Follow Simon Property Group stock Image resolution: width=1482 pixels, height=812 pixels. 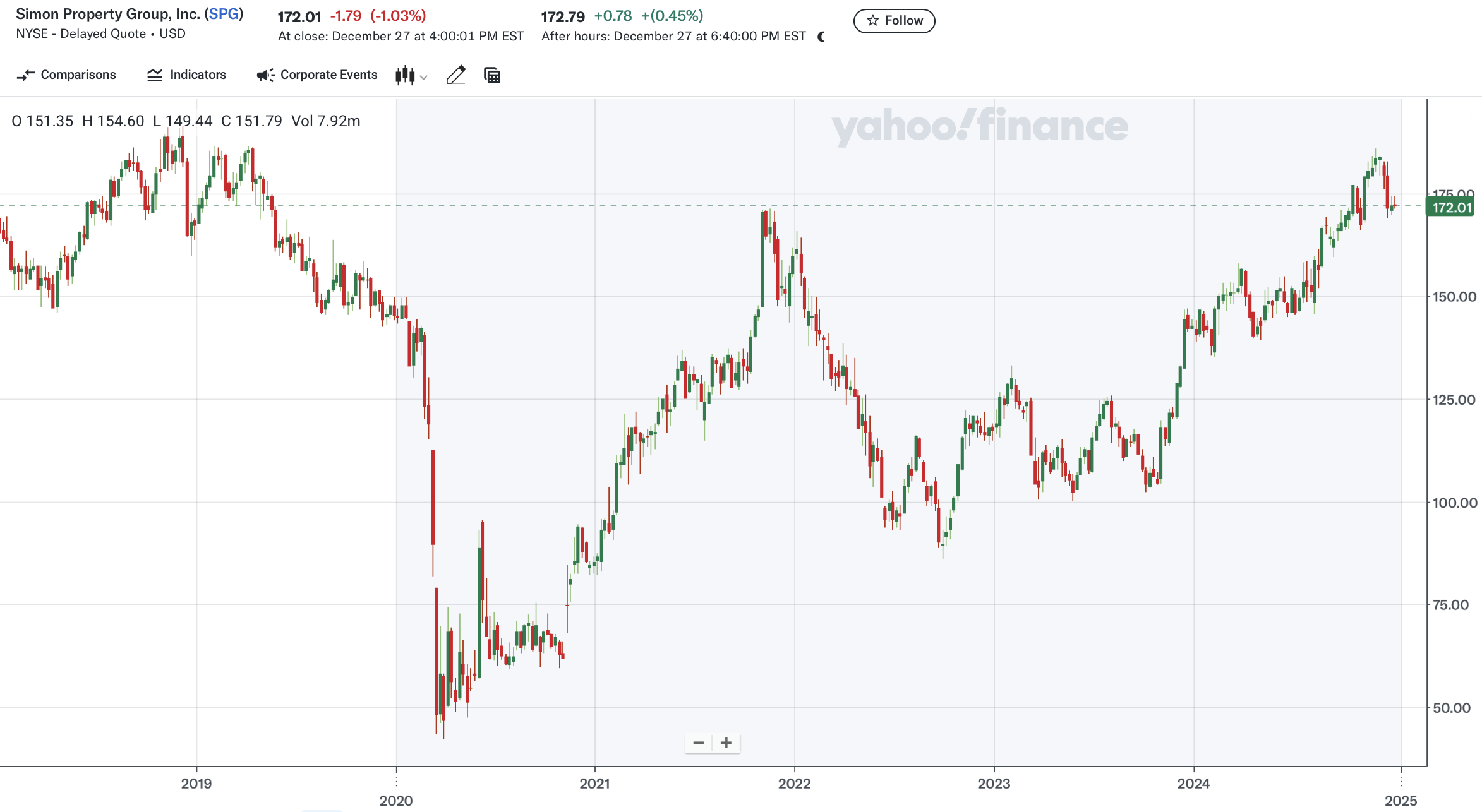894,21
